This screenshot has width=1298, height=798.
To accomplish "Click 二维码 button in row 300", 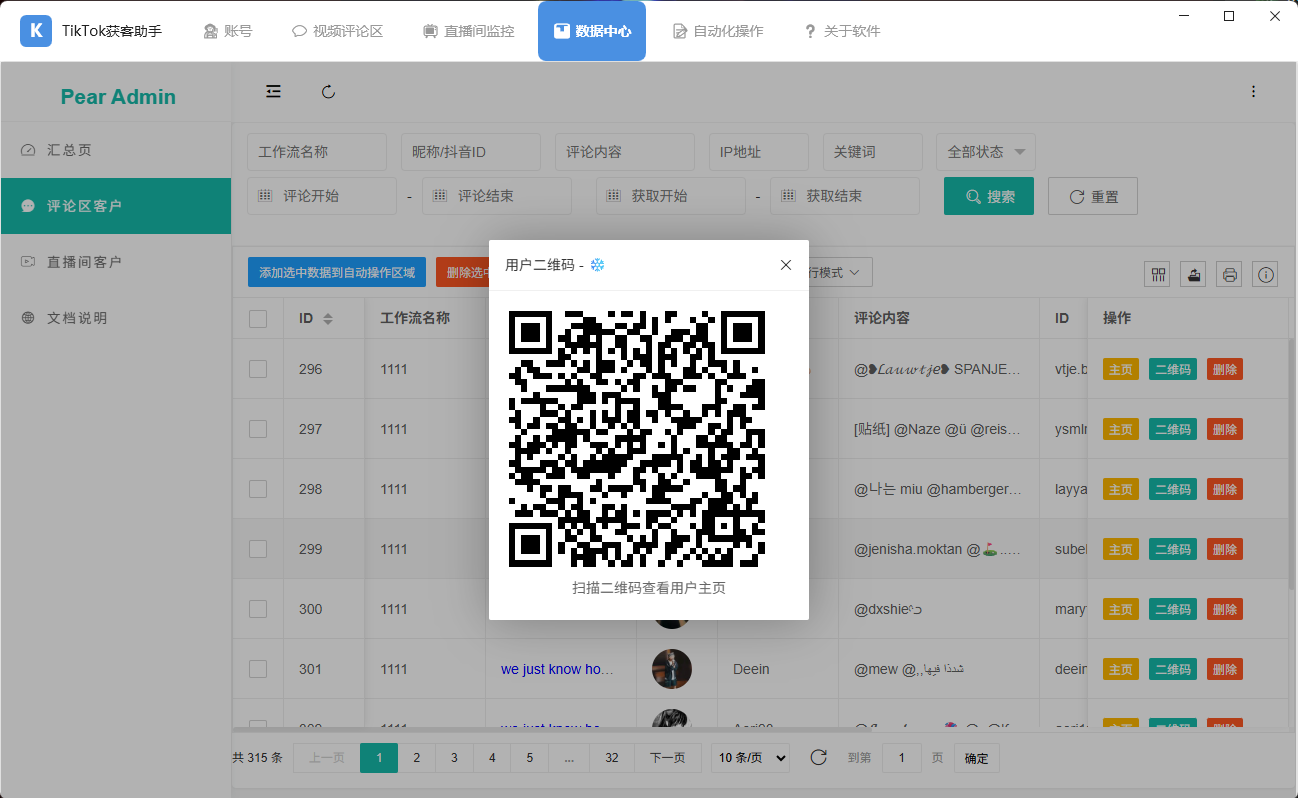I will point(1173,609).
